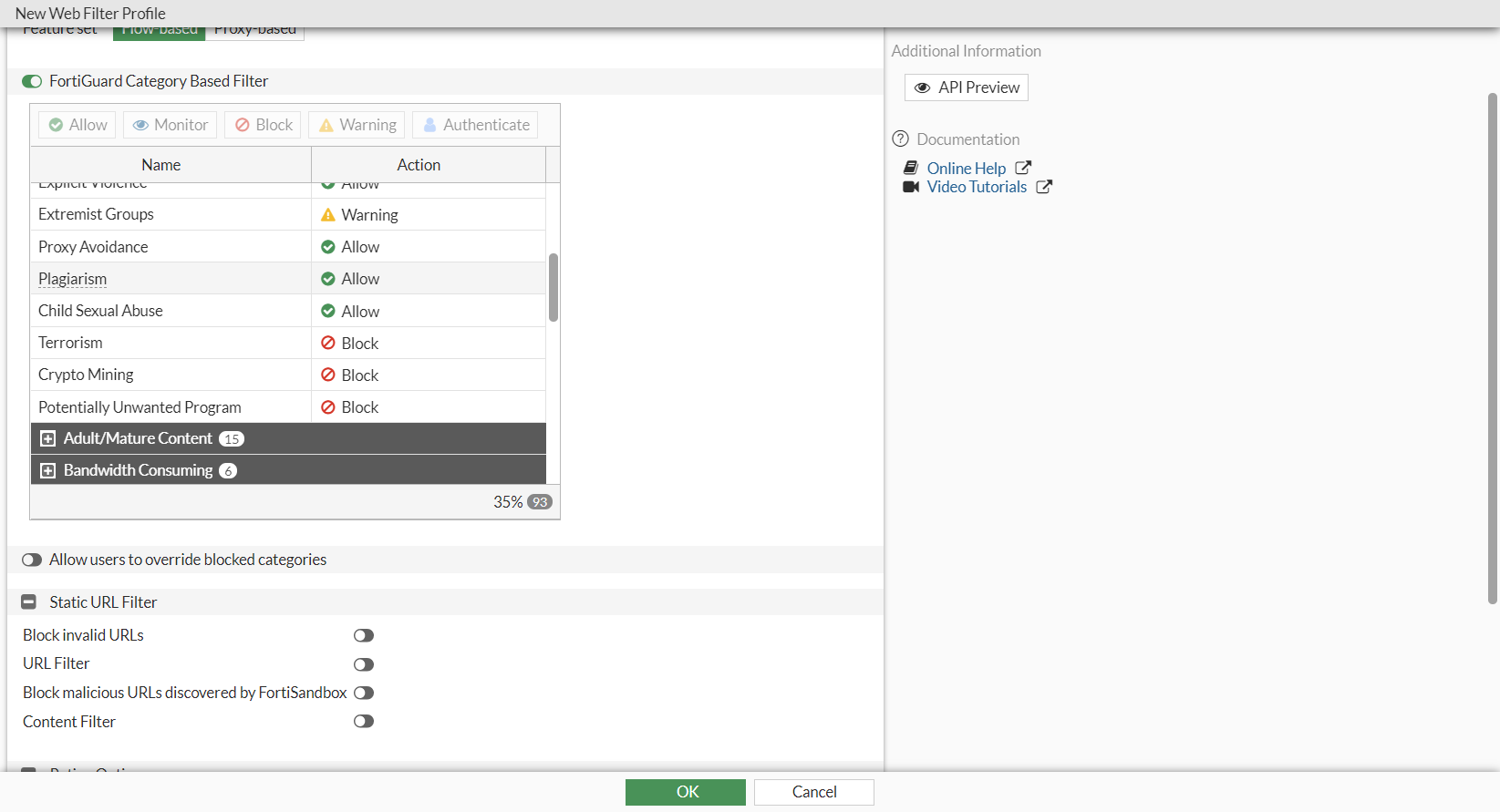Click the Monitor action button
The image size is (1500, 812).
(171, 125)
